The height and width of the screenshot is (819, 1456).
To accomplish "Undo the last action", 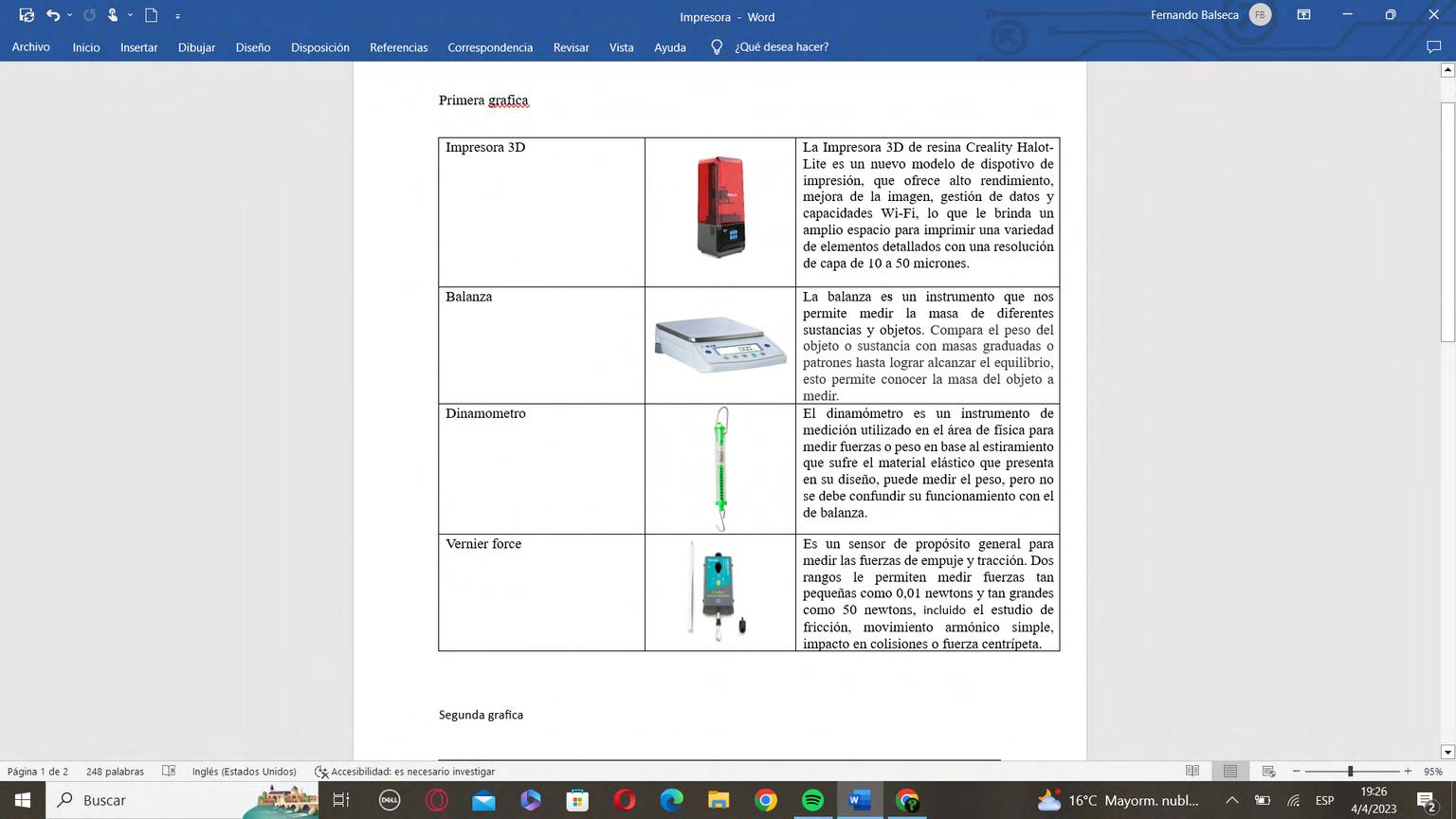I will (x=53, y=15).
